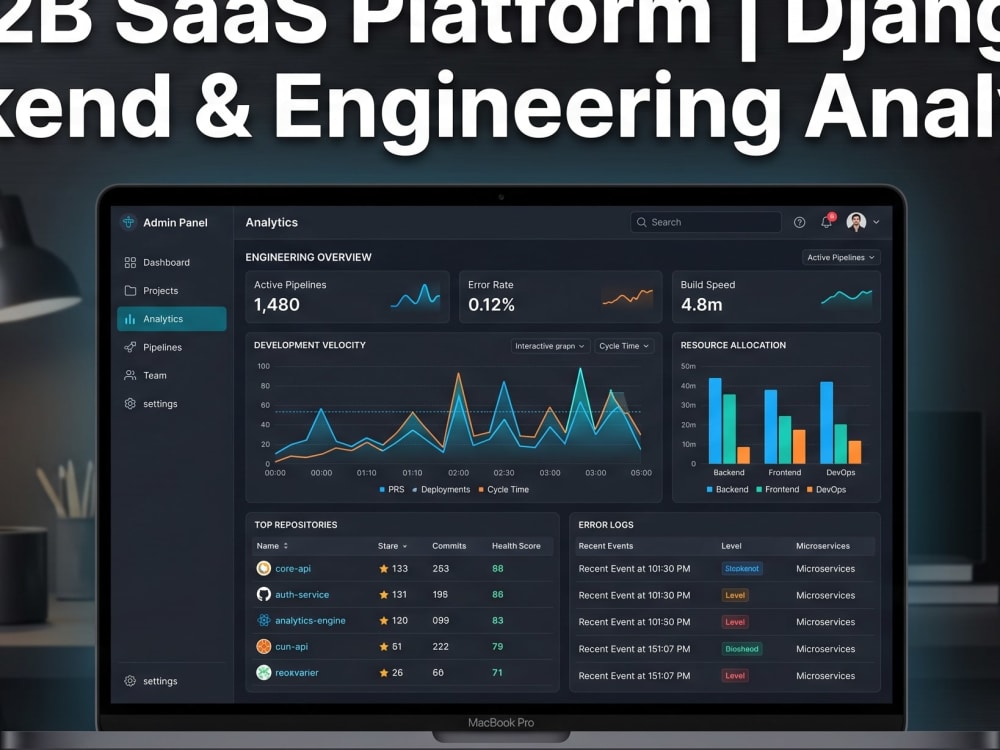Viewport: 1000px width, 750px height.
Task: Toggle the PRS legend series
Action: point(392,489)
